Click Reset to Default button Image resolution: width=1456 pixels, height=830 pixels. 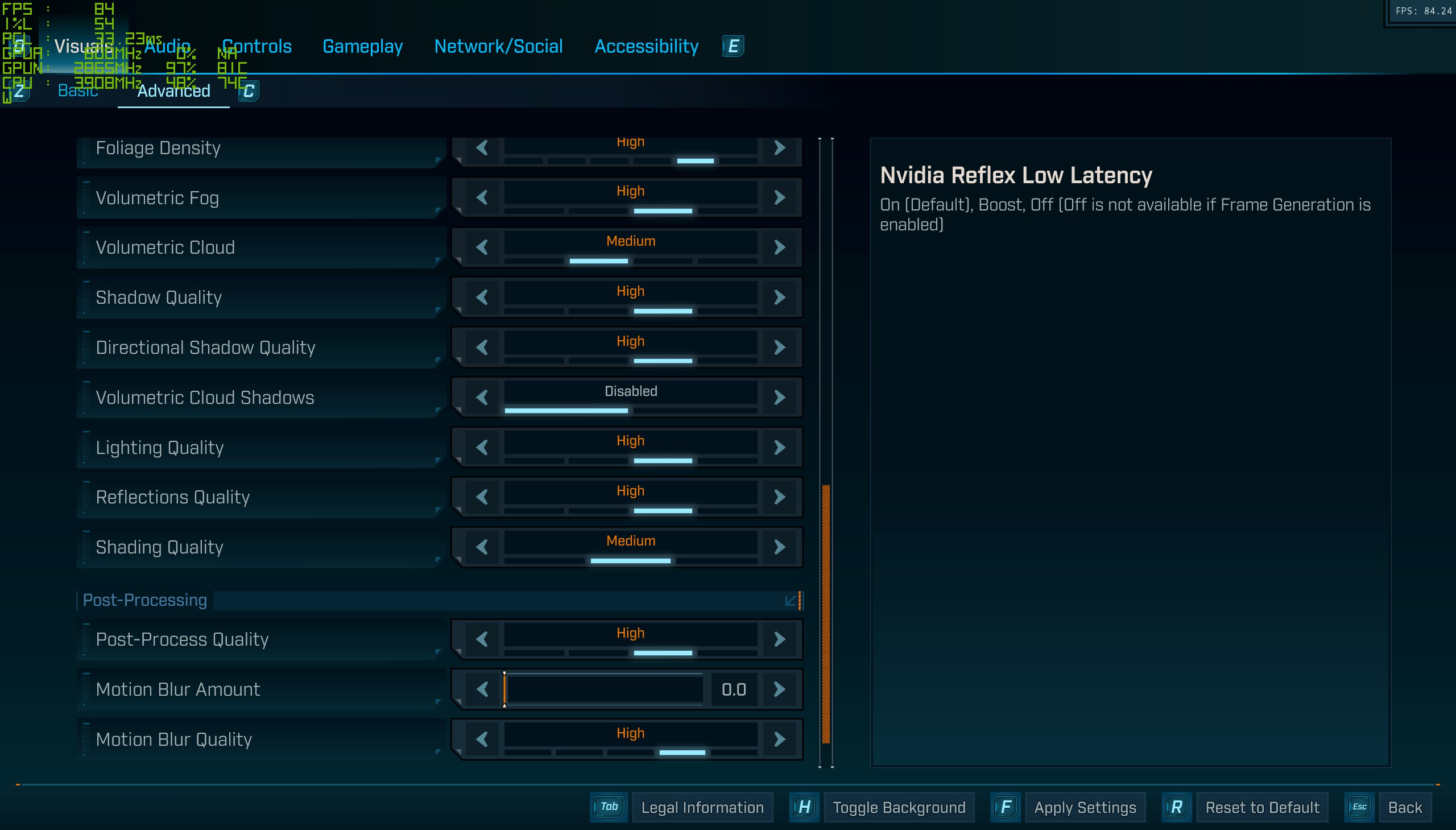coord(1261,807)
